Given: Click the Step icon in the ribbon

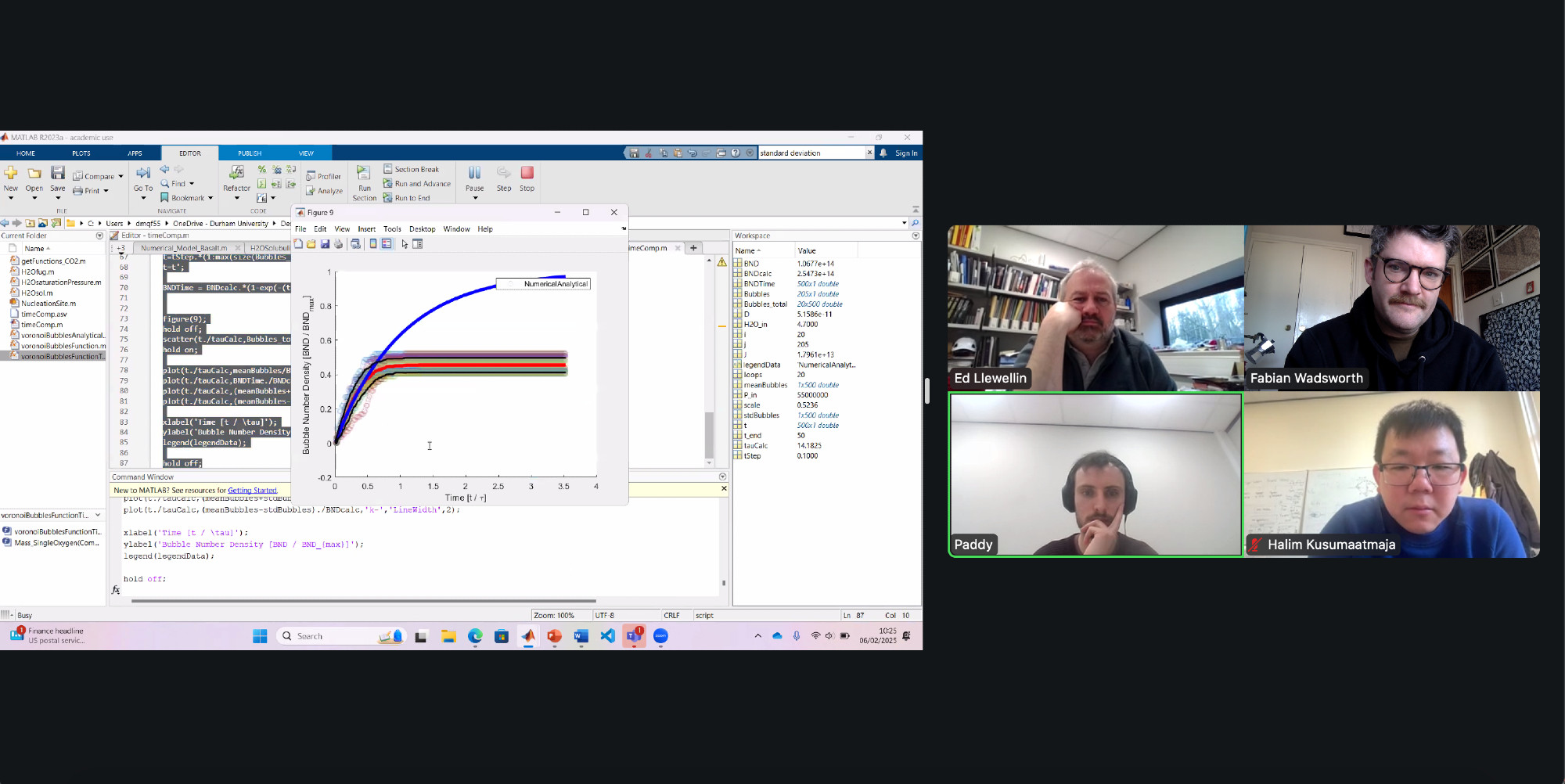Looking at the screenshot, I should tap(504, 173).
